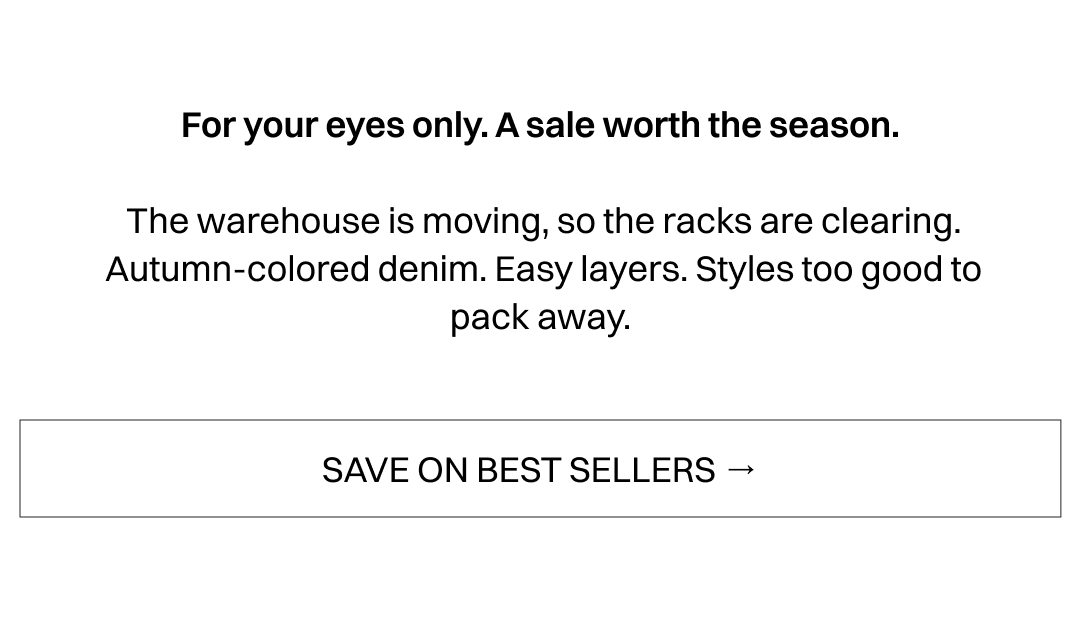The height and width of the screenshot is (617, 1080).
Task: Click the word 'warehouse' in the paragraph
Action: point(287,221)
